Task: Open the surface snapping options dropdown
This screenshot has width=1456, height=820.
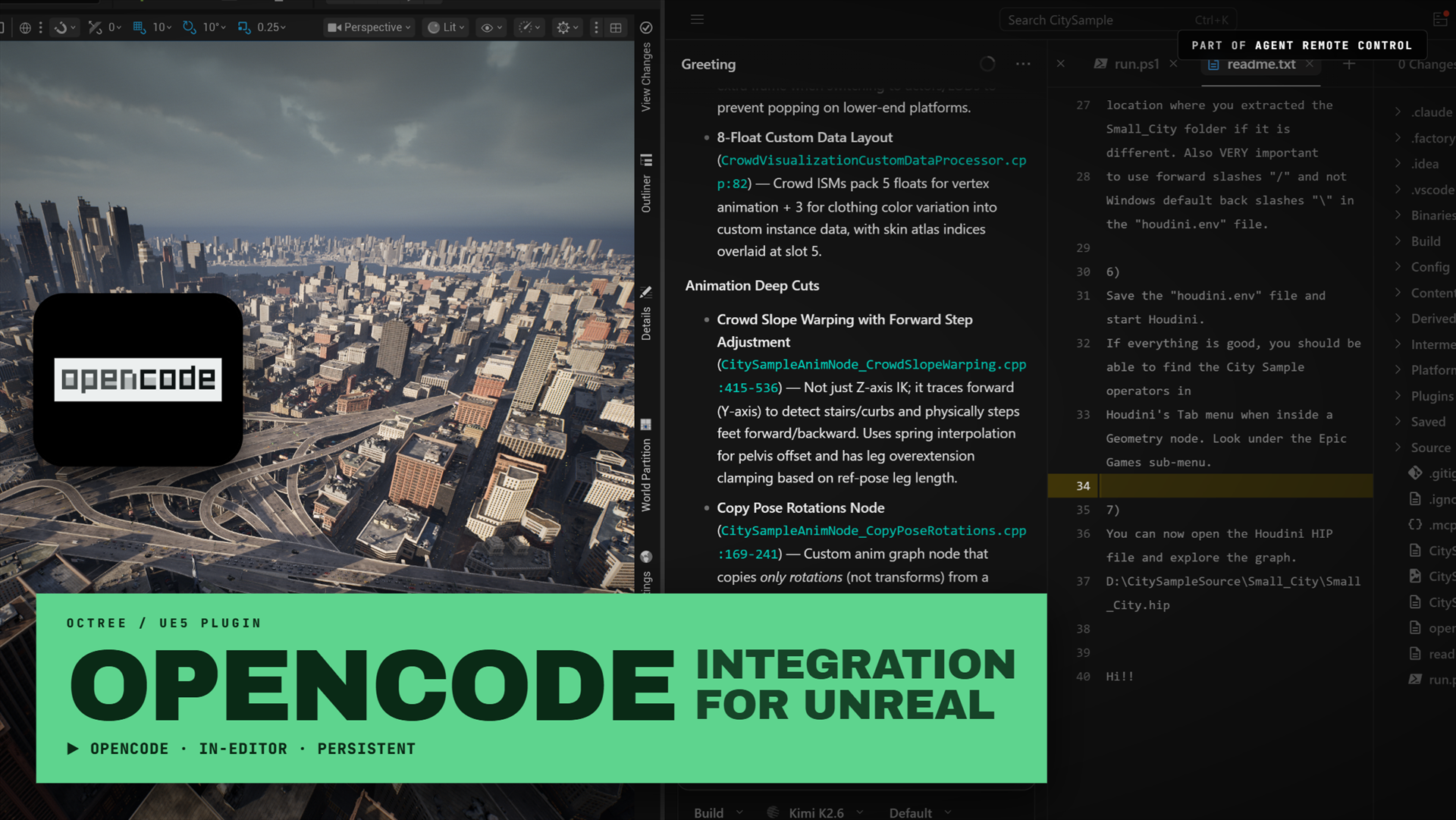Action: point(65,27)
